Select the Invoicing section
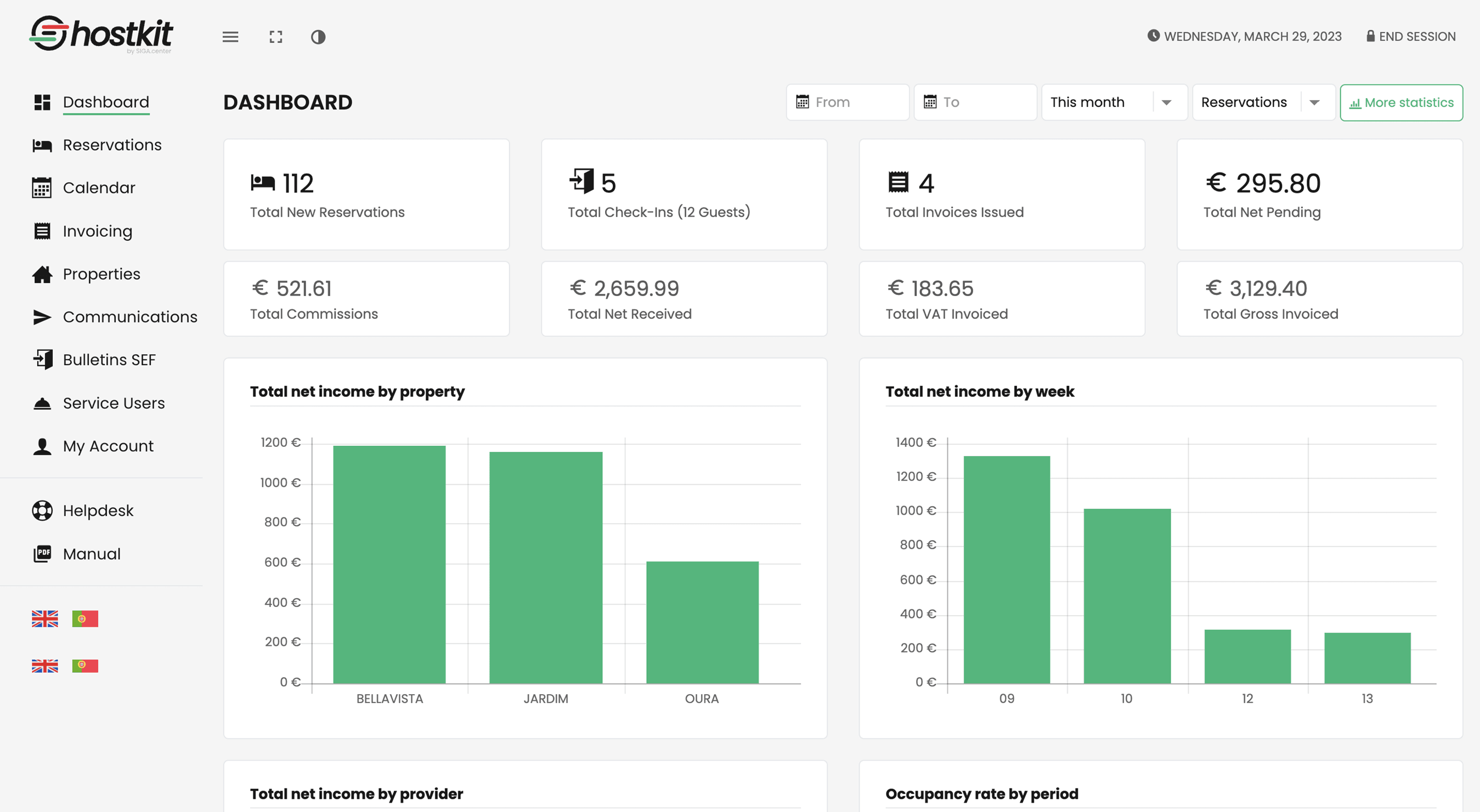The width and height of the screenshot is (1480, 812). tap(97, 231)
